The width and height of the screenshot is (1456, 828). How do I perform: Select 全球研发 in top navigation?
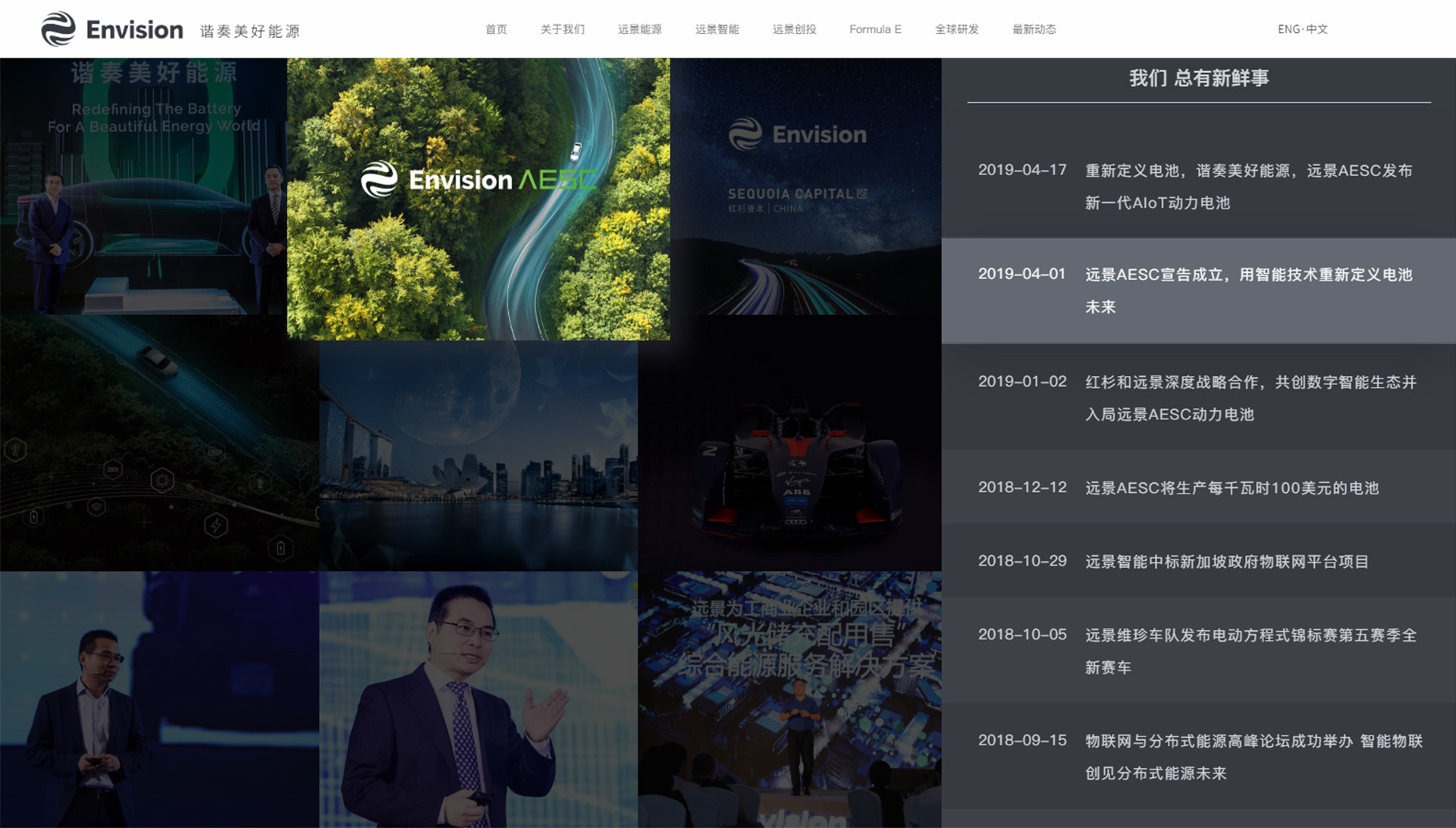pos(956,30)
